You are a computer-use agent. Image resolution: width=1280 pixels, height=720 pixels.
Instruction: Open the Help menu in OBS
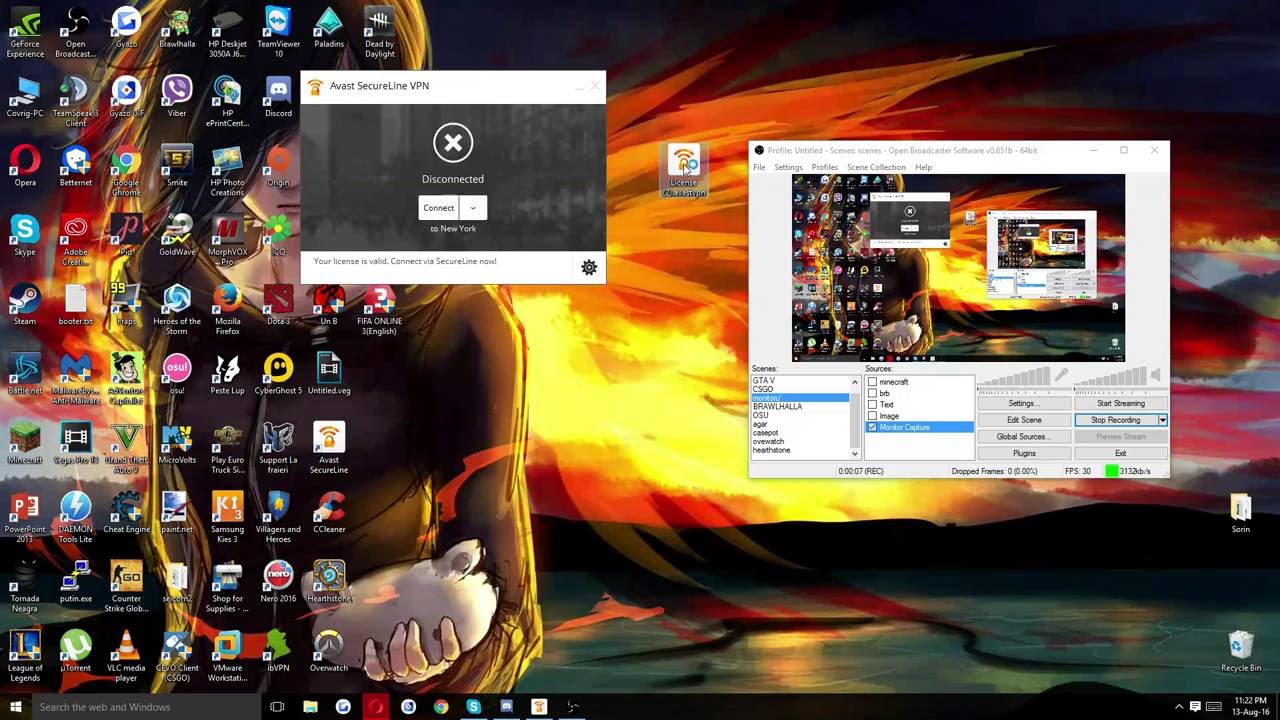pyautogui.click(x=923, y=167)
